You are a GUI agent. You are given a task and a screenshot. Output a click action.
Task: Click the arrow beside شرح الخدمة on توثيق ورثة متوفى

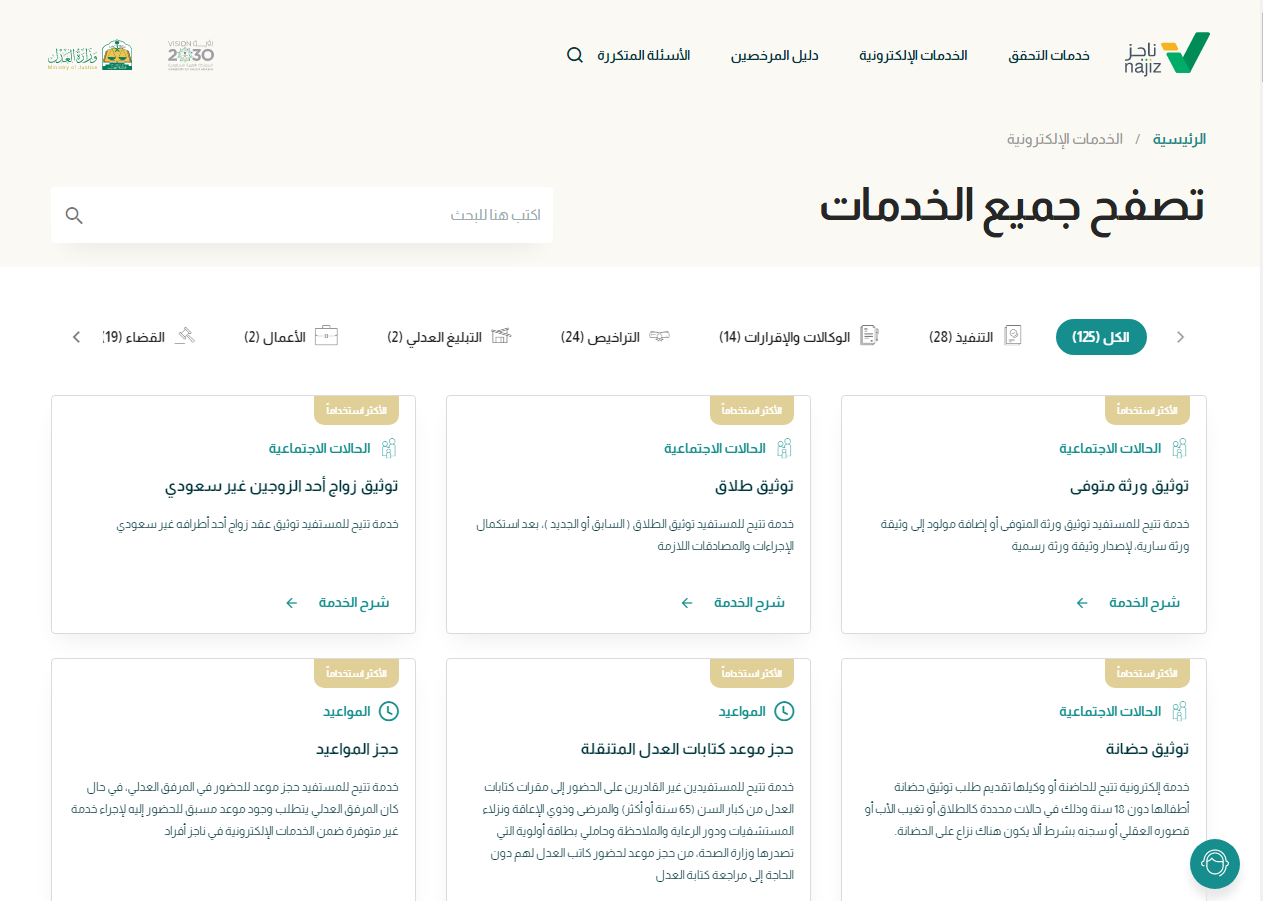1082,603
